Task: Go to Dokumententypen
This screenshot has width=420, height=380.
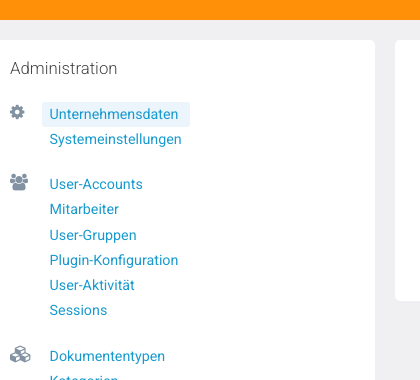Action: tap(107, 356)
